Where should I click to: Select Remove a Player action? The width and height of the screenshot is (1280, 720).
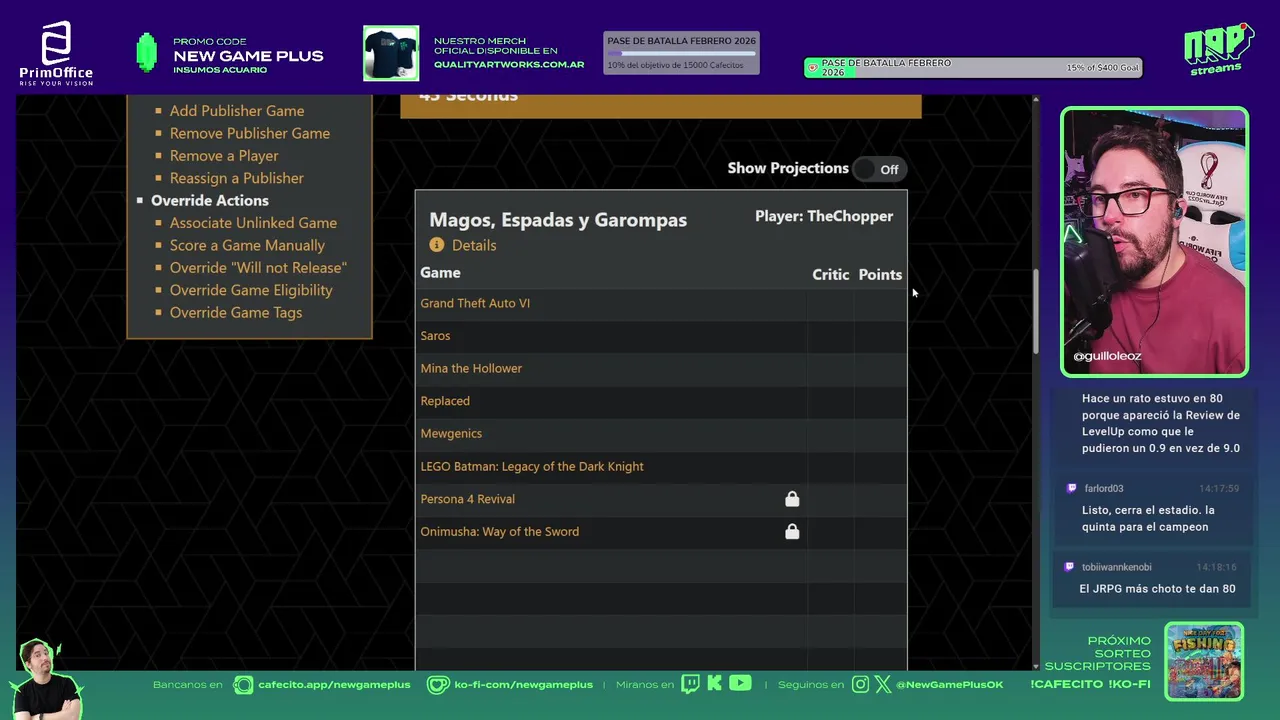(x=224, y=156)
